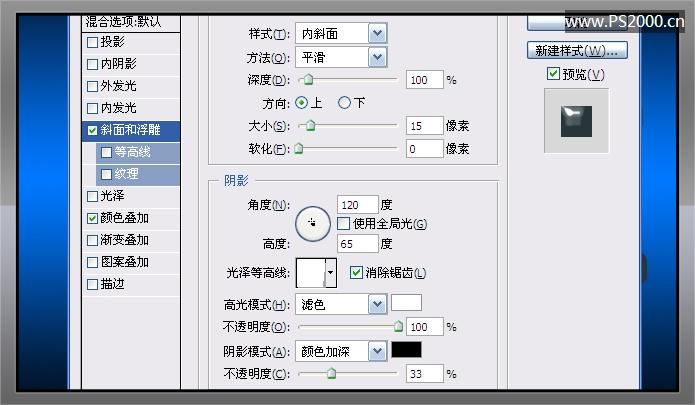Click the 软化 value field 0
Image resolution: width=695 pixels, height=405 pixels.
coord(425,149)
